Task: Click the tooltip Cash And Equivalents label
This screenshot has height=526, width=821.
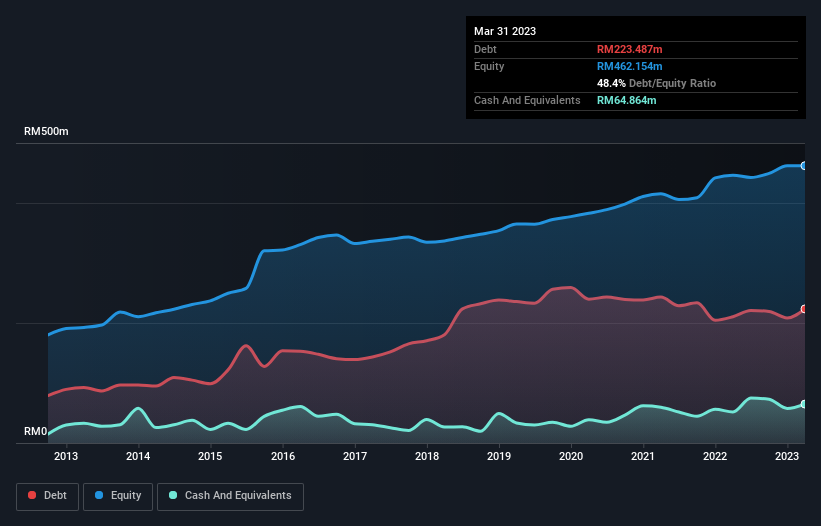Action: point(527,100)
